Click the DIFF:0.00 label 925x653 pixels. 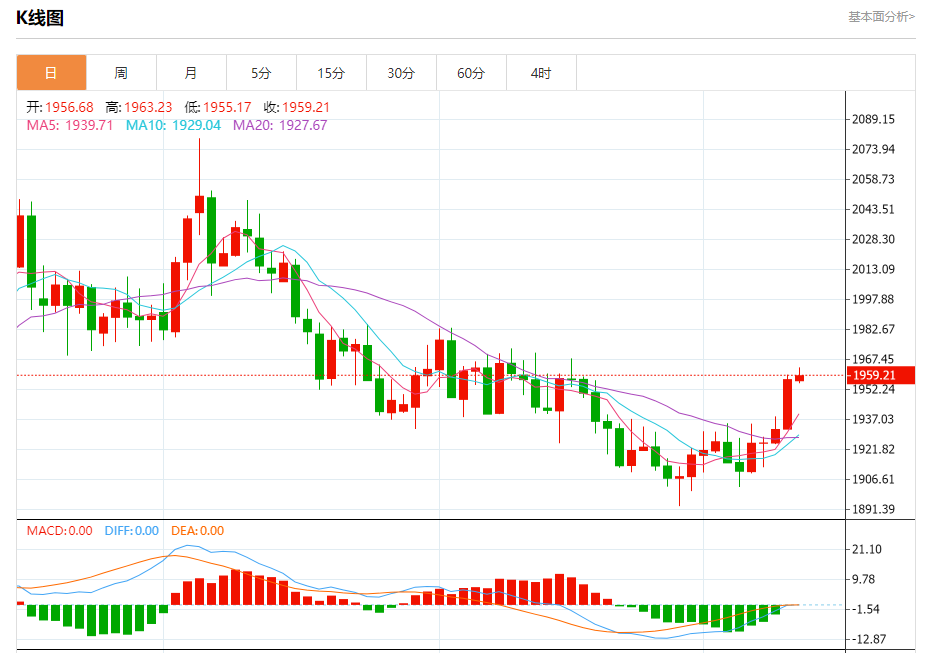(132, 530)
